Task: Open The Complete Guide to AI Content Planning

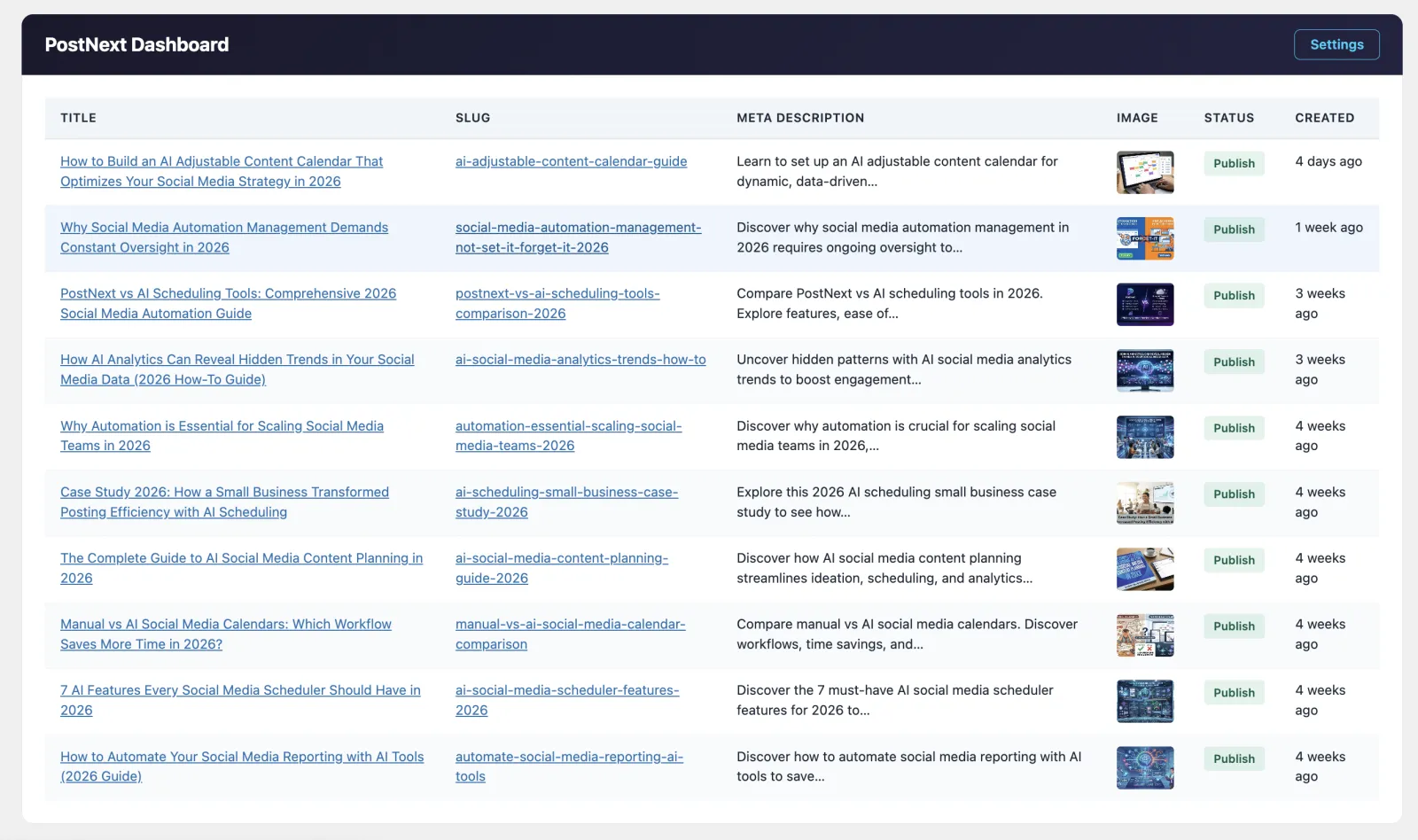Action: (x=241, y=568)
